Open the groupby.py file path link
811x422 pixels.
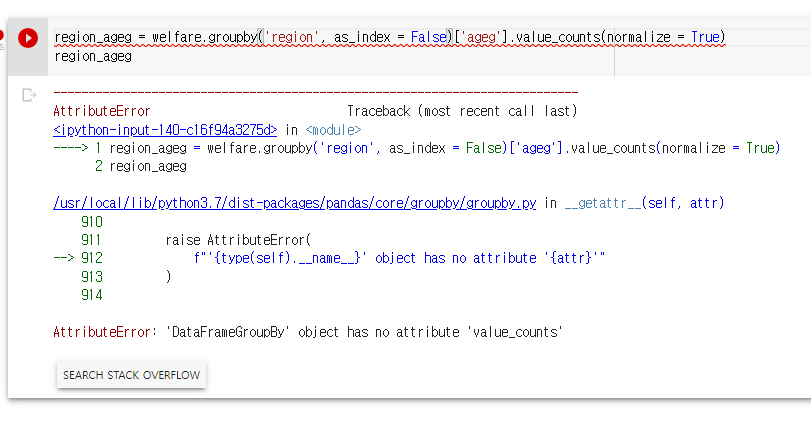[x=295, y=203]
